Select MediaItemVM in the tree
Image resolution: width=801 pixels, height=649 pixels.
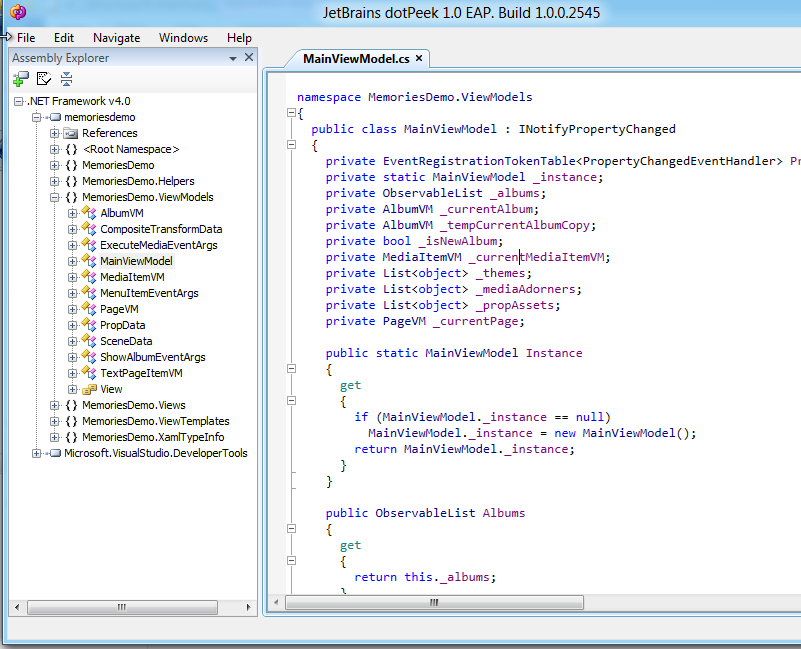132,277
